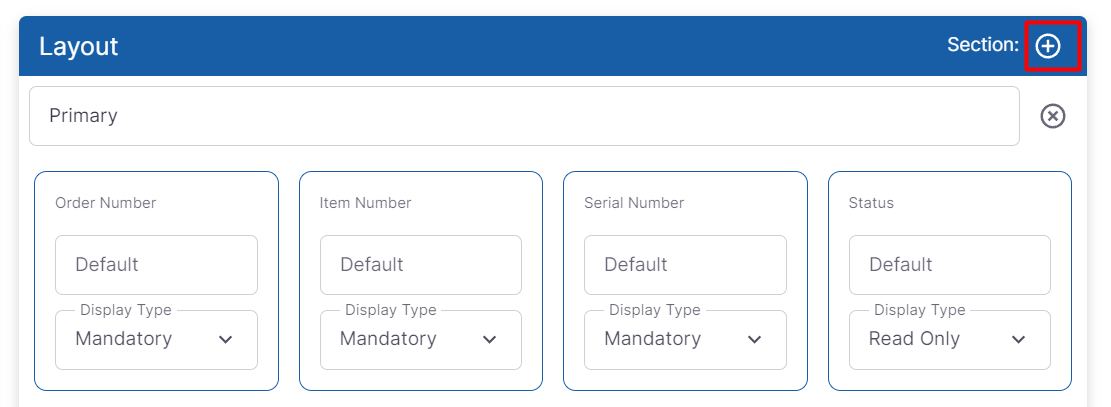This screenshot has height=407, width=1111.
Task: Open Serial Number Display Type dropdown
Action: (685, 340)
